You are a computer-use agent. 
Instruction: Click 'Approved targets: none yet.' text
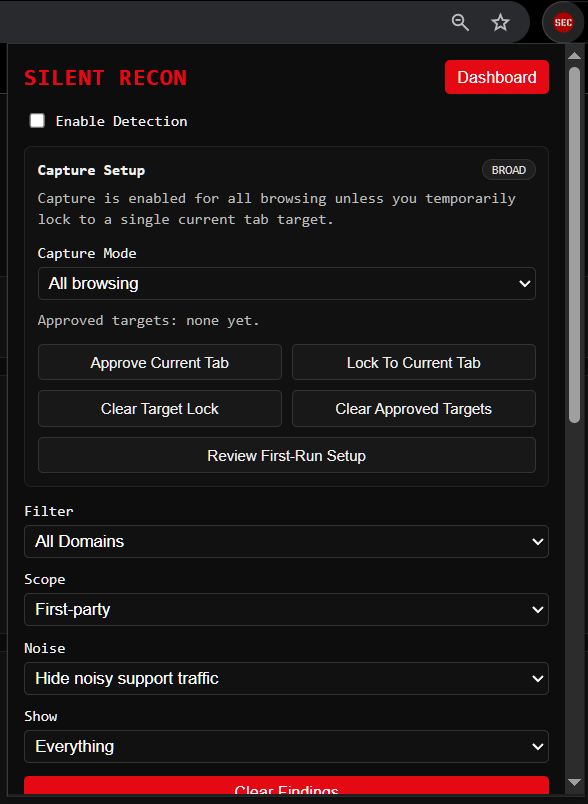[149, 320]
